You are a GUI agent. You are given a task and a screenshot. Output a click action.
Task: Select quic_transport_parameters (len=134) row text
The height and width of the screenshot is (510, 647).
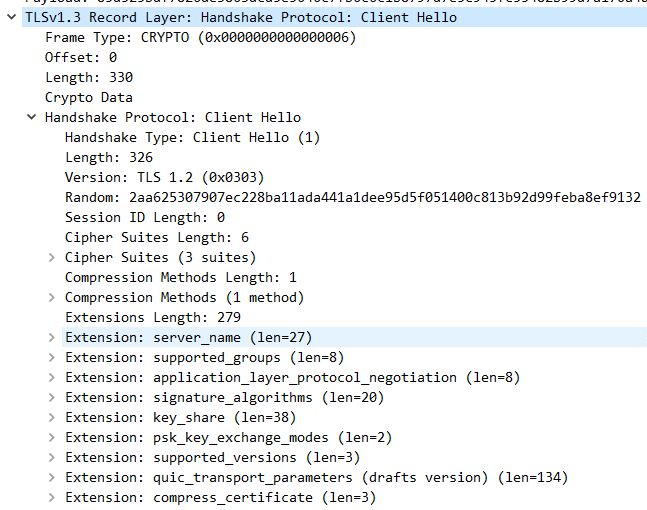pos(316,477)
